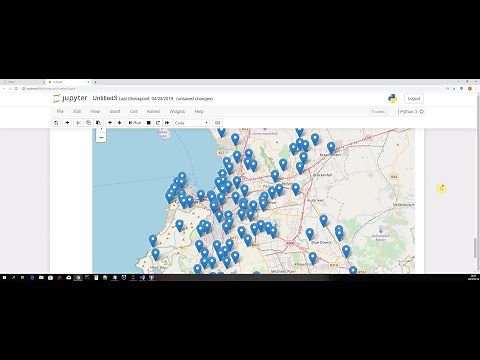Open a new browser tab with plus

pos(95,82)
